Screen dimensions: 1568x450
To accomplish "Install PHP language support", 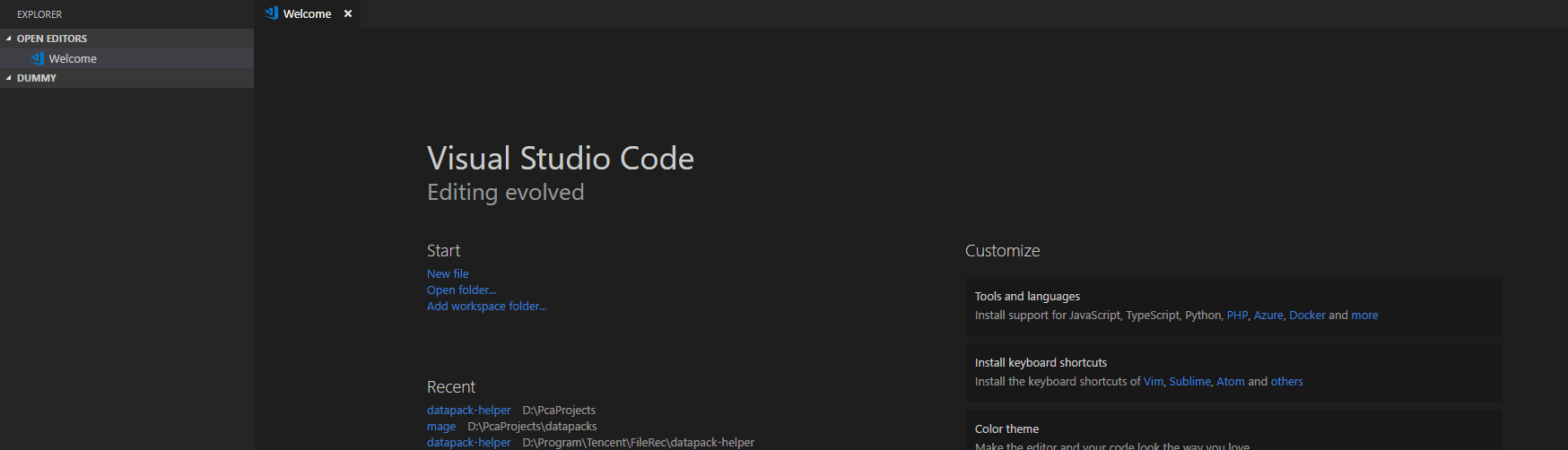I will point(1237,315).
